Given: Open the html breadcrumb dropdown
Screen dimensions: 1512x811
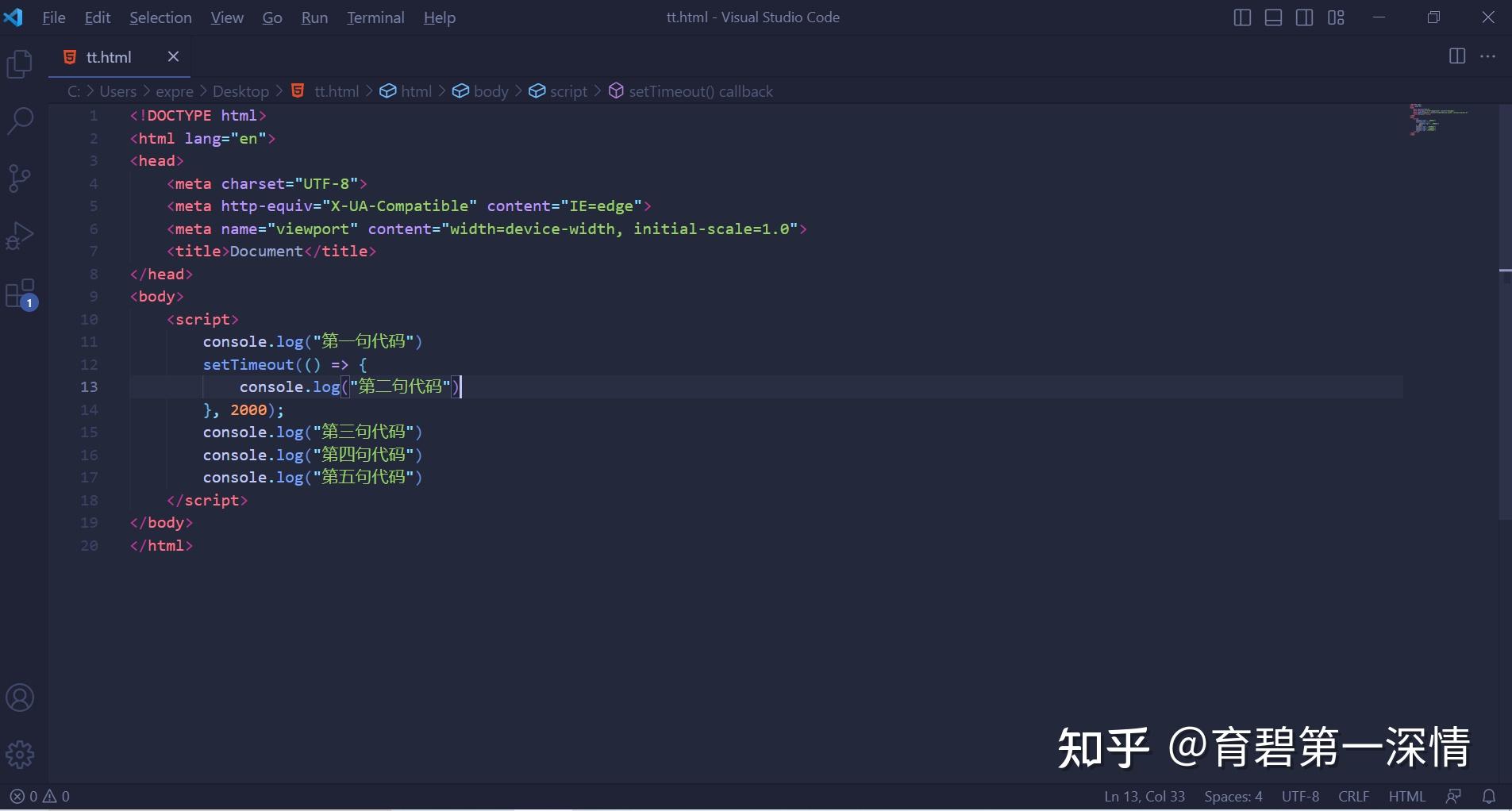Looking at the screenshot, I should point(416,90).
